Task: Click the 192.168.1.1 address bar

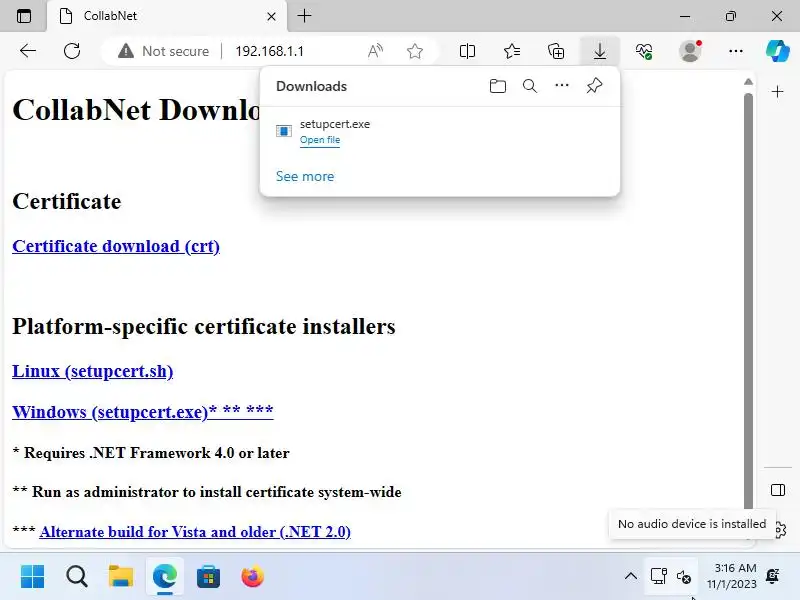Action: tap(269, 51)
